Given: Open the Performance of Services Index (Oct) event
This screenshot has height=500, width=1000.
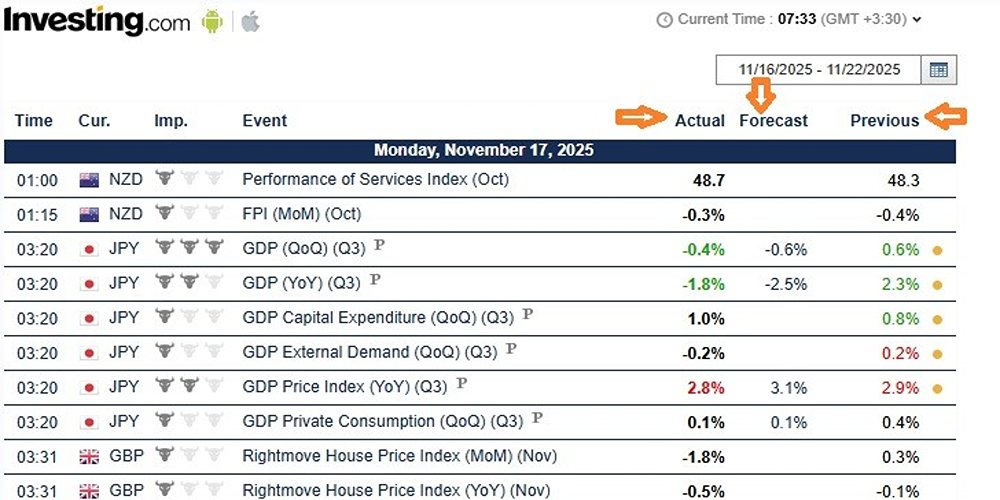Looking at the screenshot, I should [x=375, y=180].
